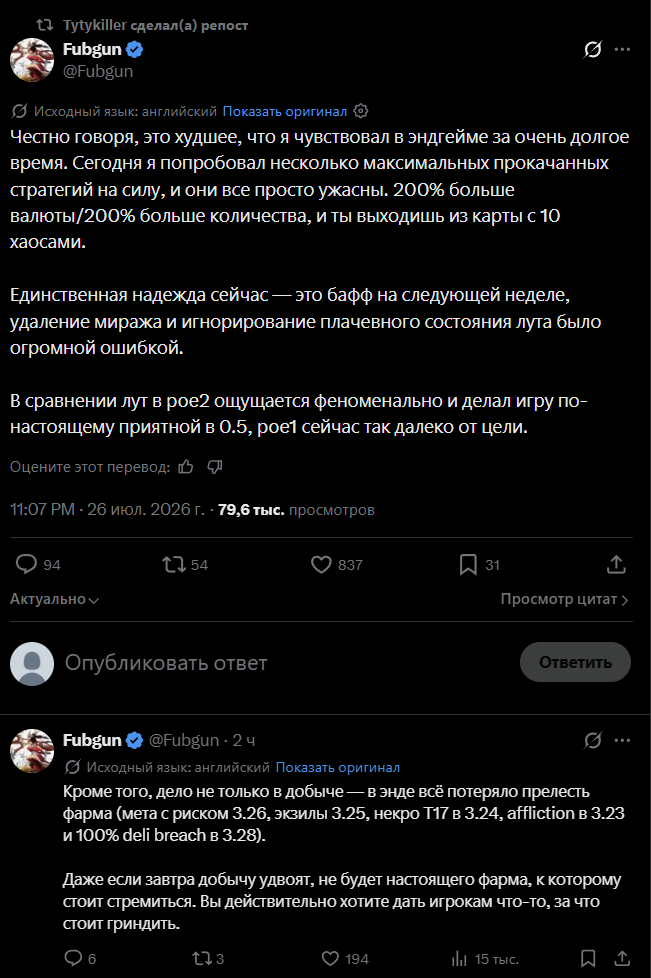Open three-dot menu on main post

[622, 49]
